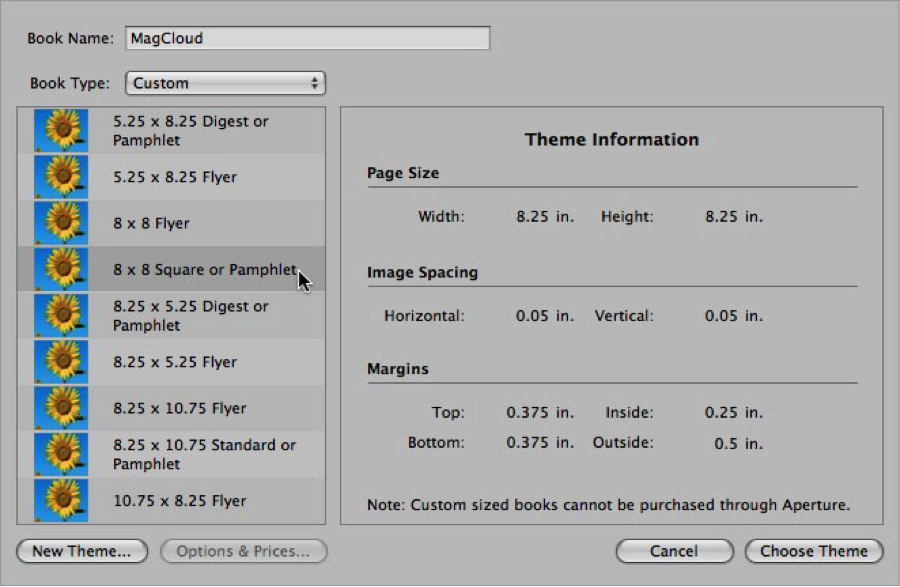Select the 8.25 x 10.75 Standard or Pamphlet theme
Screen dimensions: 900x587
[x=204, y=454]
